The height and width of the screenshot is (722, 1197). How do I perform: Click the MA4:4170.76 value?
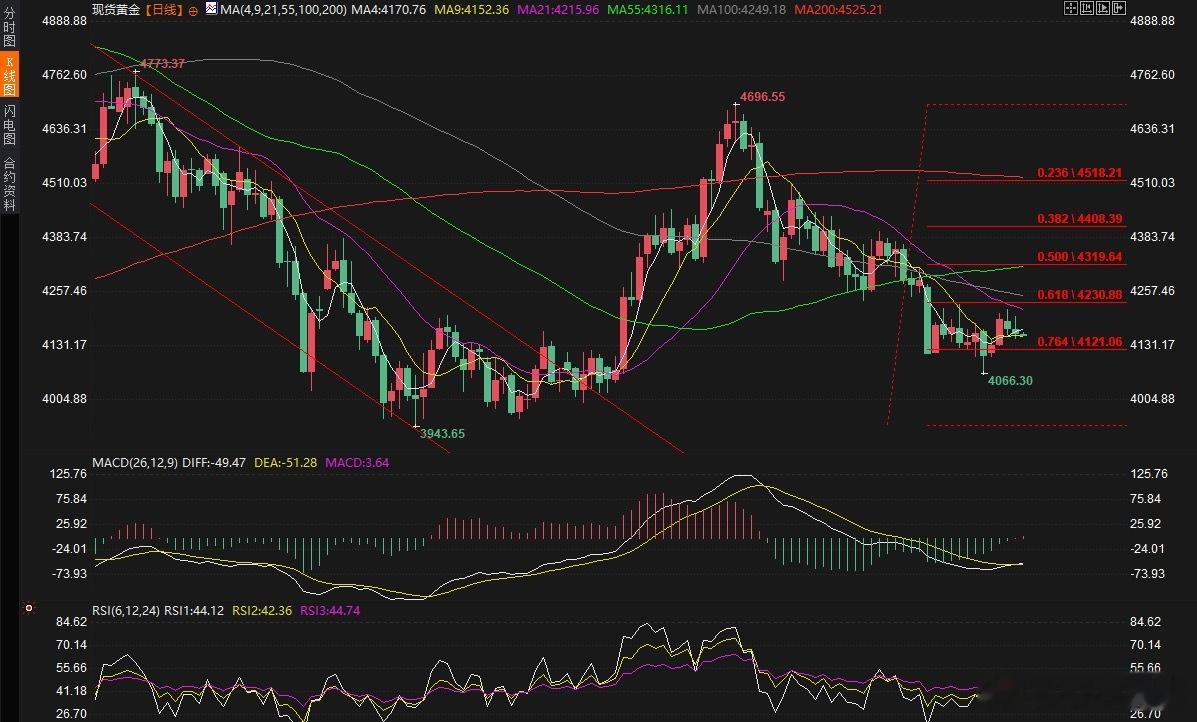tap(388, 10)
